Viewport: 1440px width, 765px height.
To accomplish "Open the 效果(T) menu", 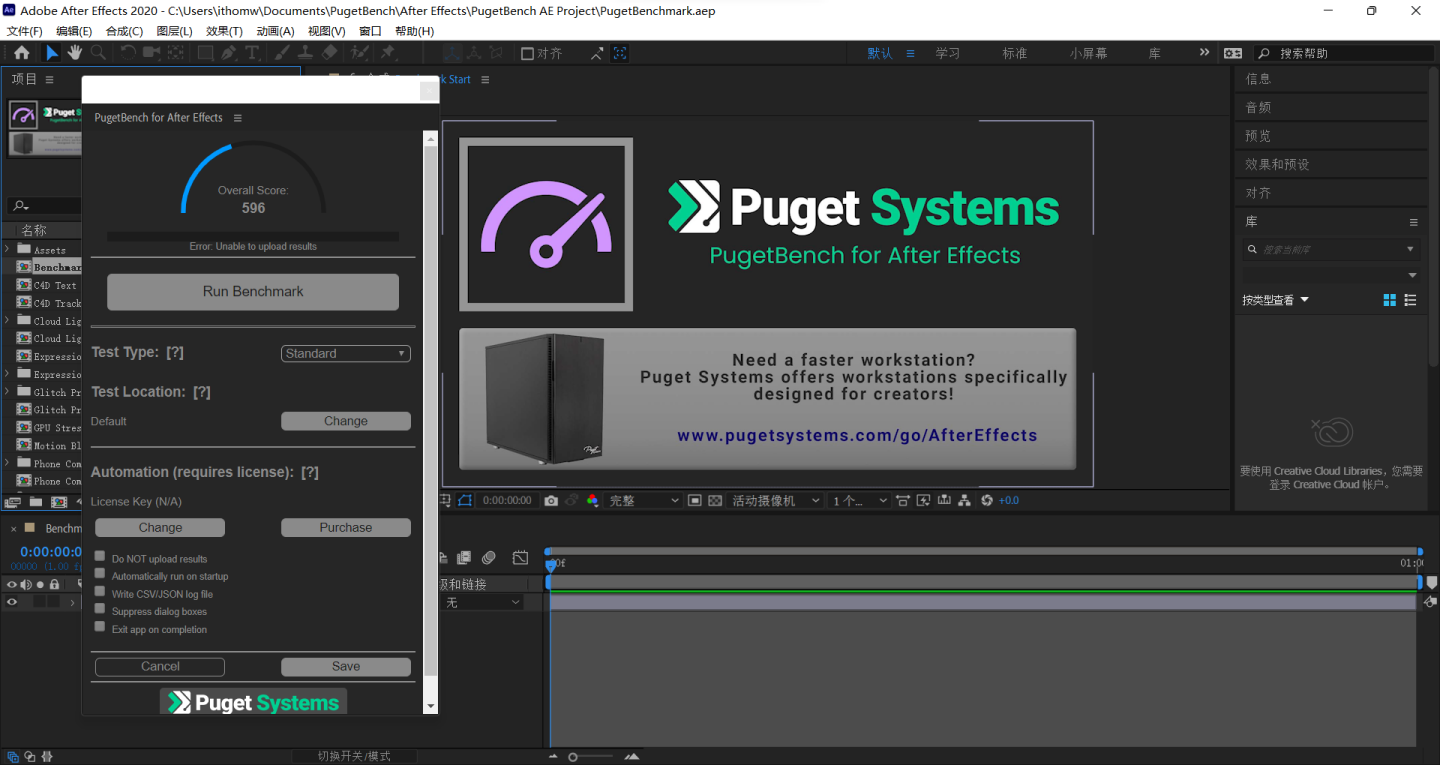I will tap(224, 31).
